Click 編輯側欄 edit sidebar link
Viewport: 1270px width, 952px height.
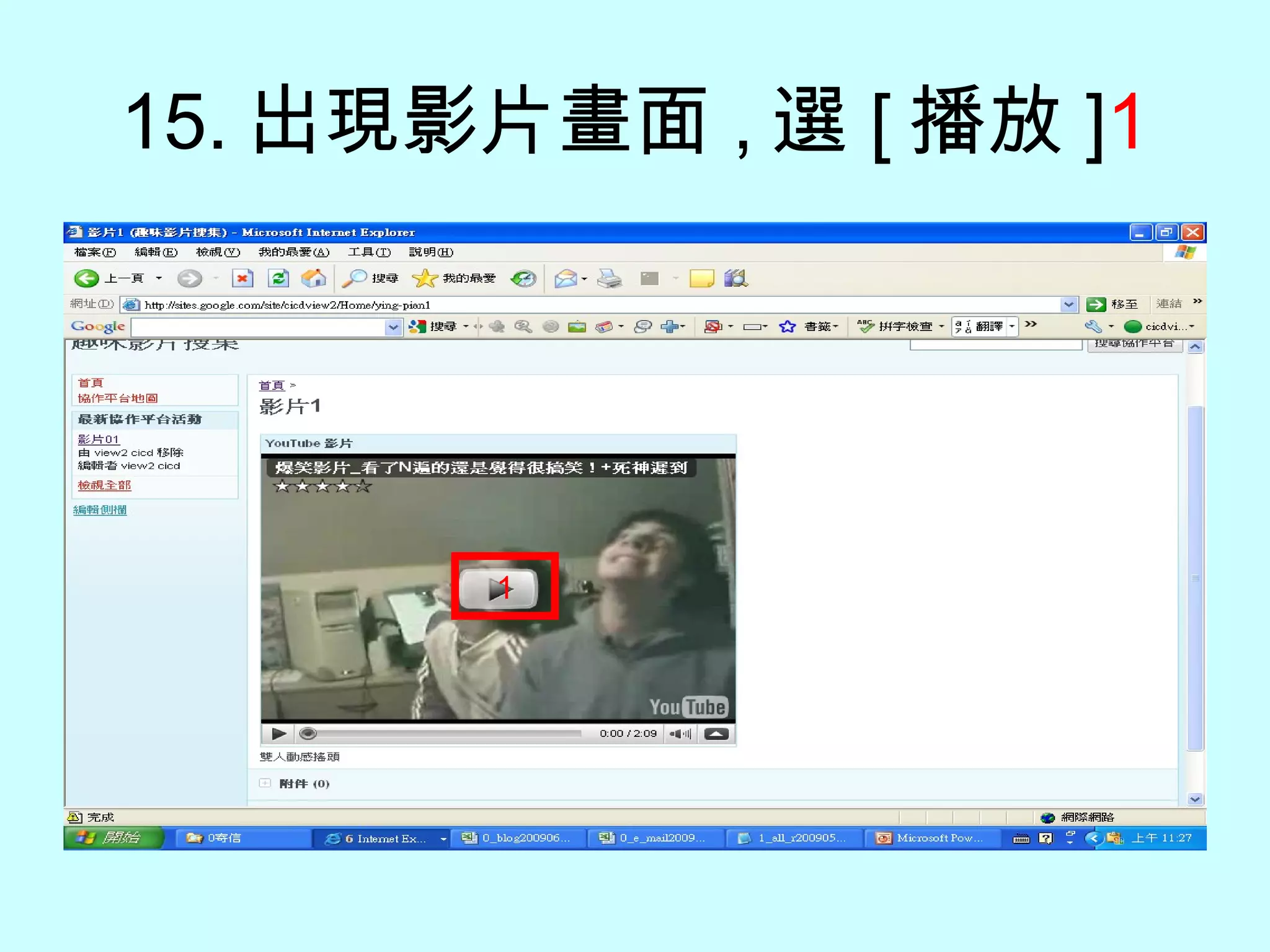[x=100, y=510]
